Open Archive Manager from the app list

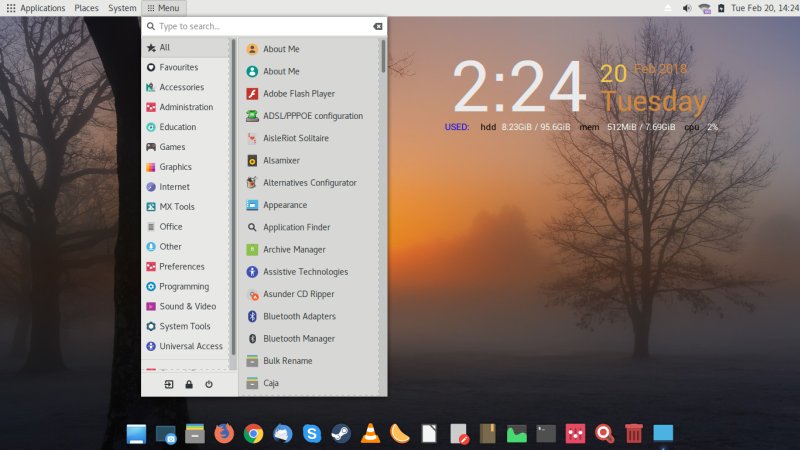pos(293,249)
